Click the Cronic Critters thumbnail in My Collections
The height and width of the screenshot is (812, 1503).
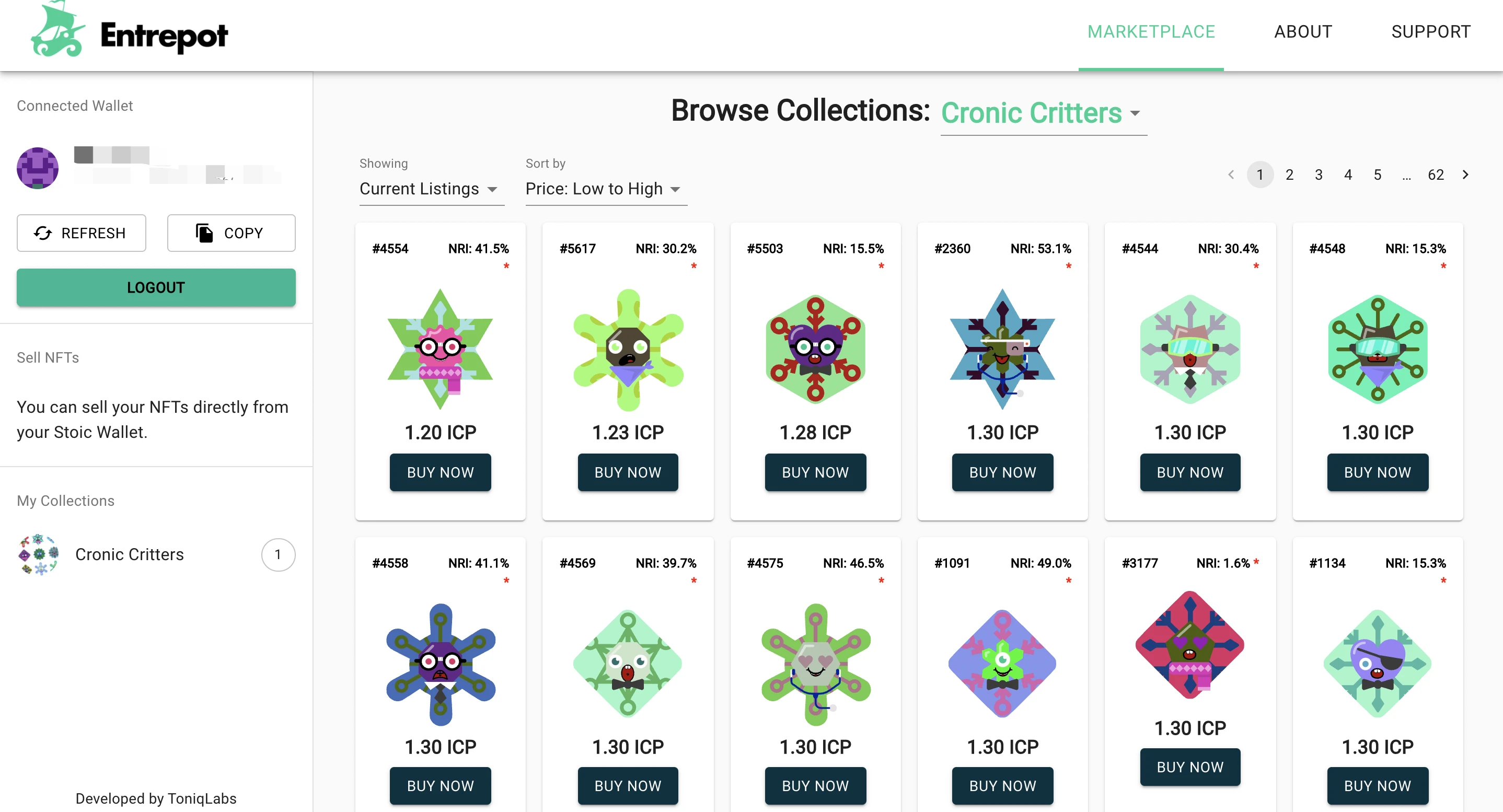click(x=38, y=553)
